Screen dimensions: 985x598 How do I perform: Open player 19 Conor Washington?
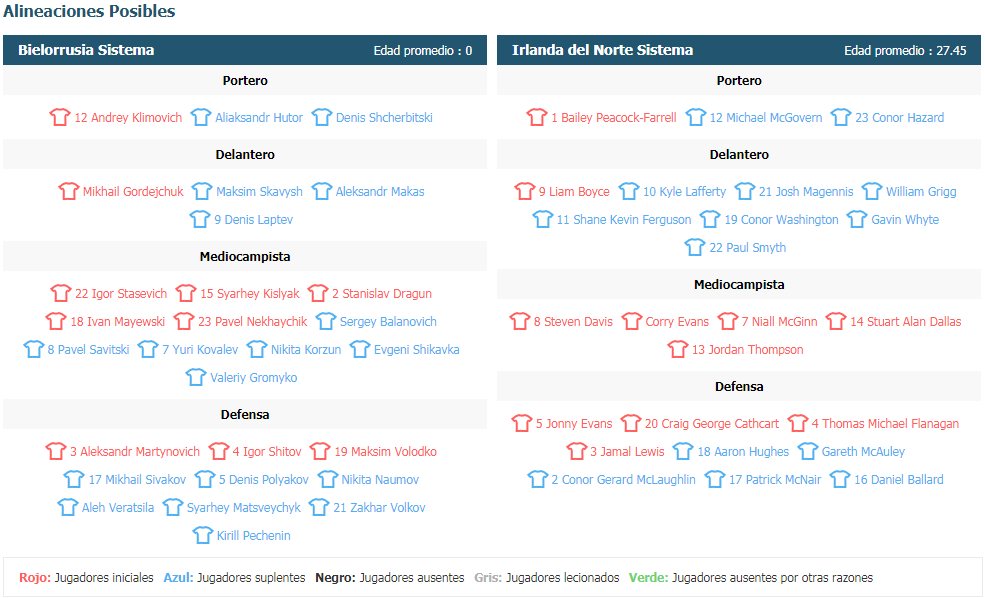pyautogui.click(x=781, y=219)
